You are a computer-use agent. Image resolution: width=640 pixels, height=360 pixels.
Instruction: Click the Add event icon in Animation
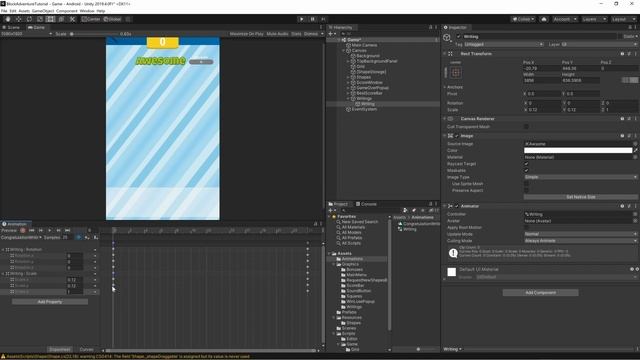pos(96,237)
